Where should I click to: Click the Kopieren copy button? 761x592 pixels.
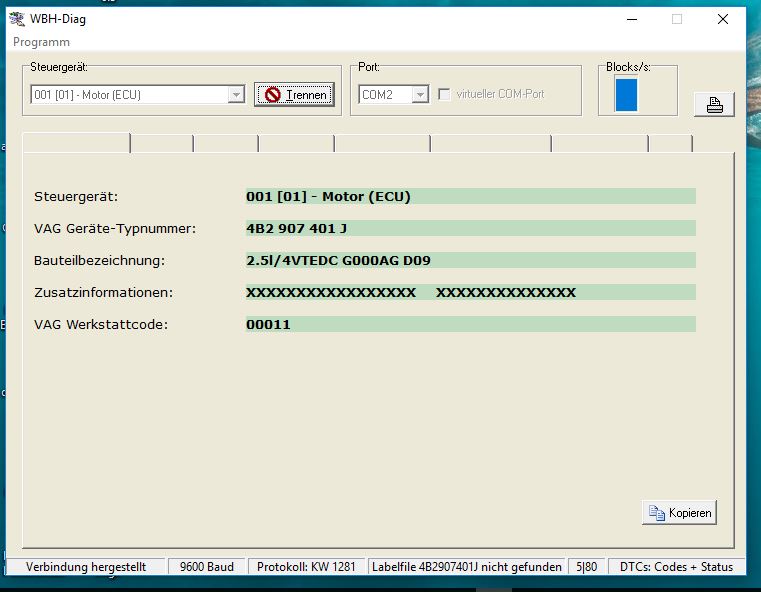coord(679,513)
